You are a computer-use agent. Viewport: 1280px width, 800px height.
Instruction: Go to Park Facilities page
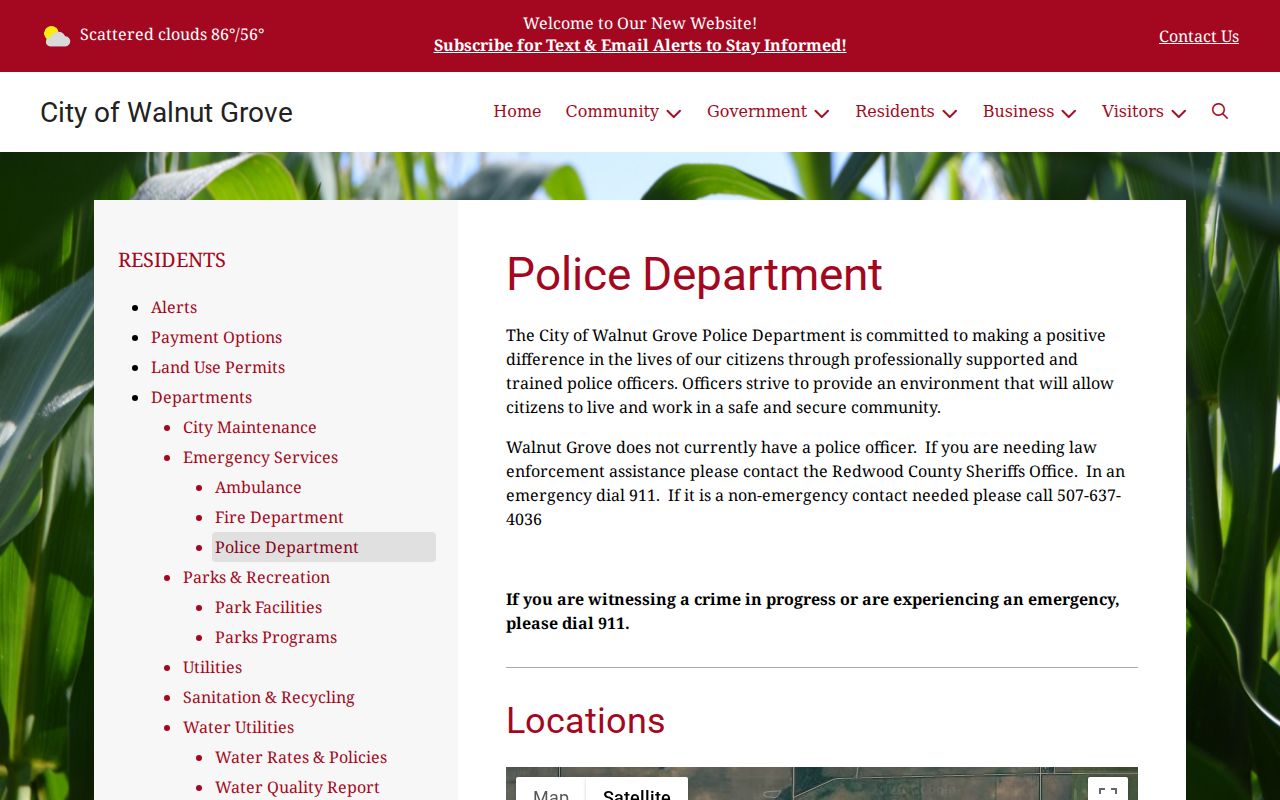tap(268, 607)
